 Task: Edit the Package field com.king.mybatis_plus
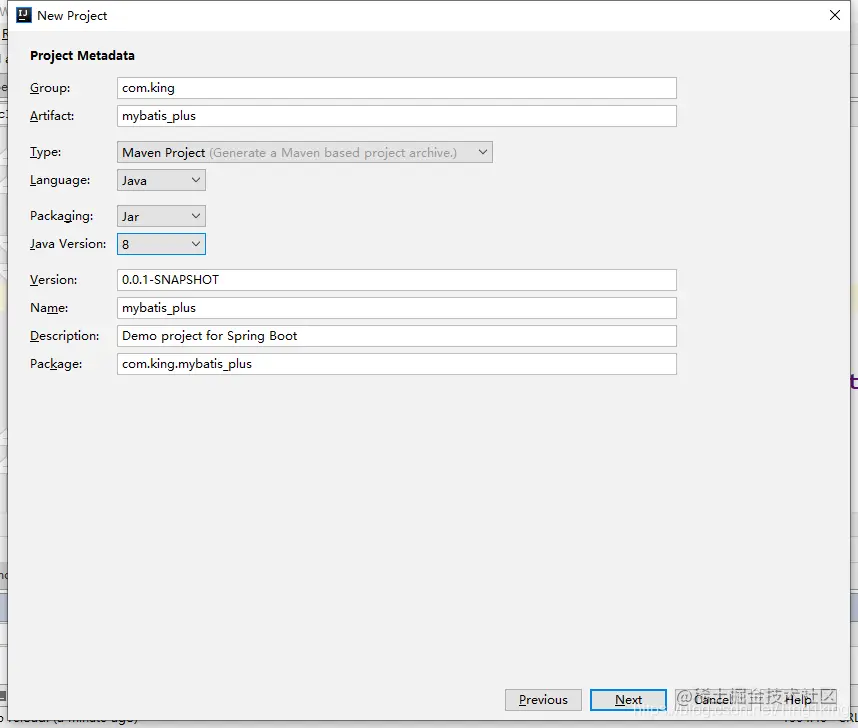point(397,364)
